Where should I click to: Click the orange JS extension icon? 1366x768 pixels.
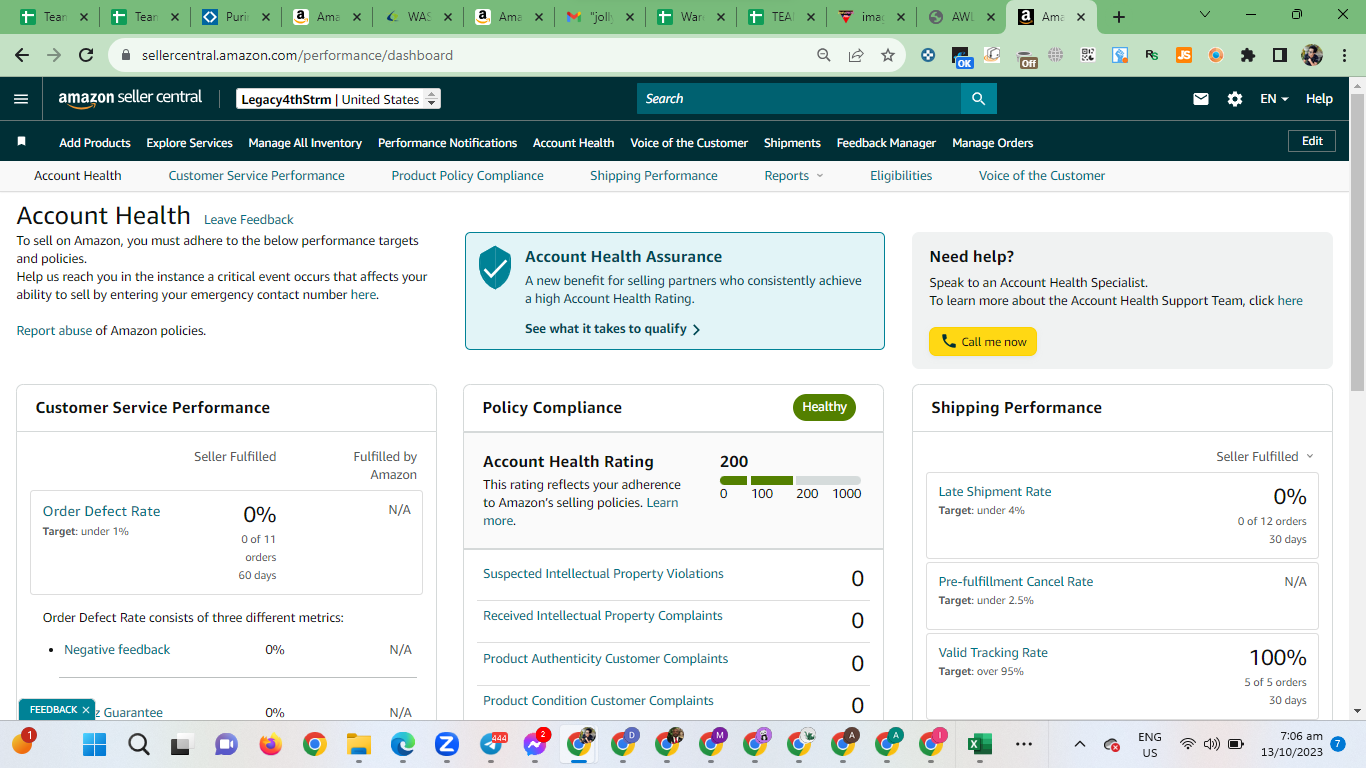[x=1184, y=56]
